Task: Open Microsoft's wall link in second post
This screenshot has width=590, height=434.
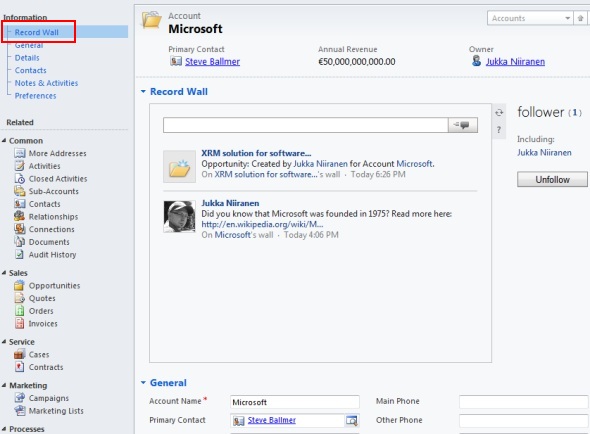Action: pos(233,235)
